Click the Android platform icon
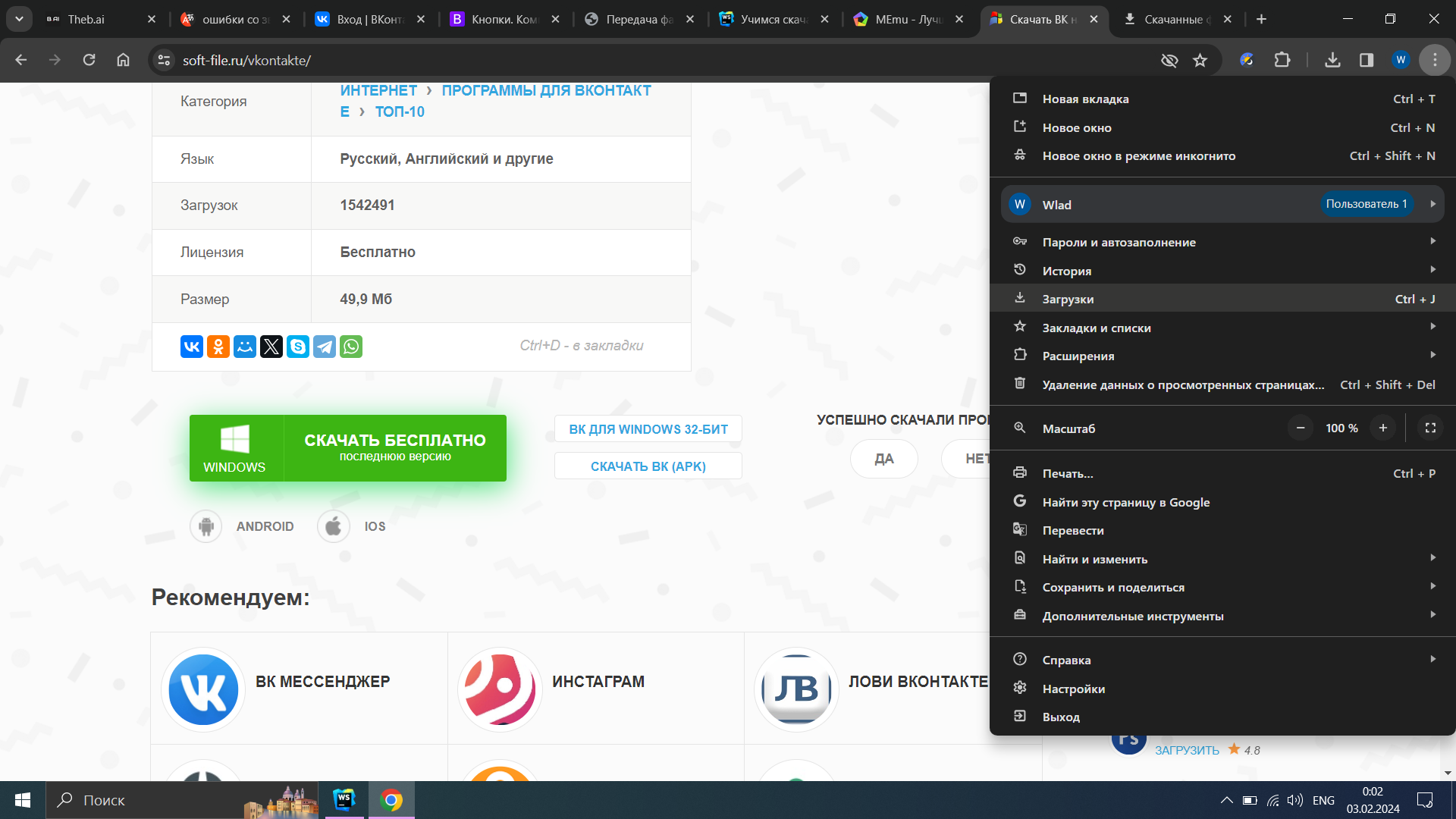Screen dimensions: 1456x819 coord(206,526)
